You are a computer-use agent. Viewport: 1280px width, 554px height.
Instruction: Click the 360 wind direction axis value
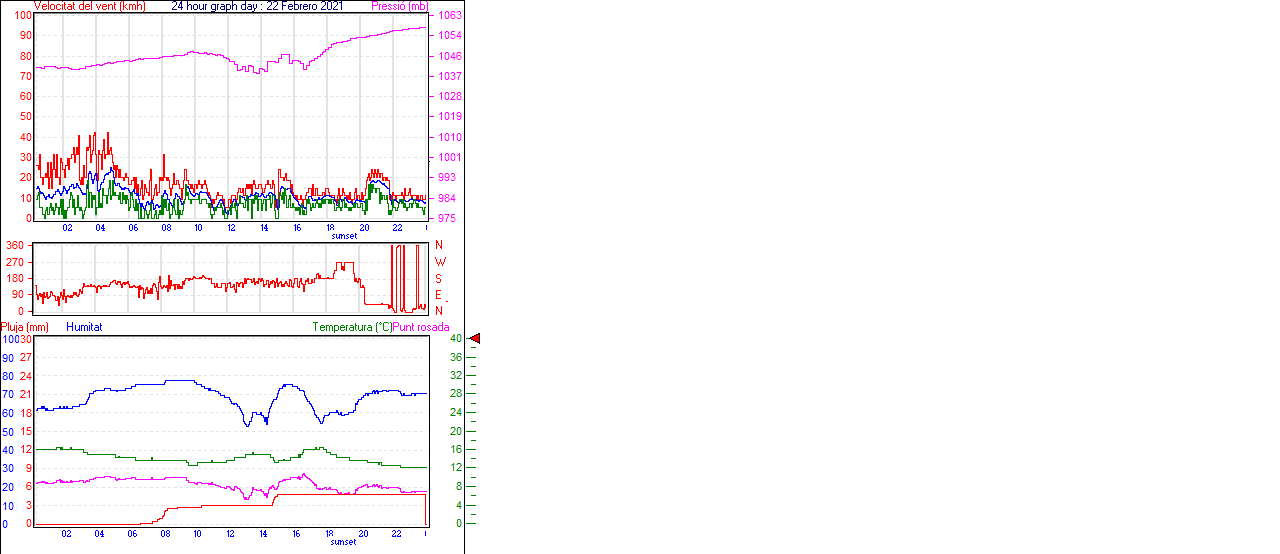pos(15,245)
